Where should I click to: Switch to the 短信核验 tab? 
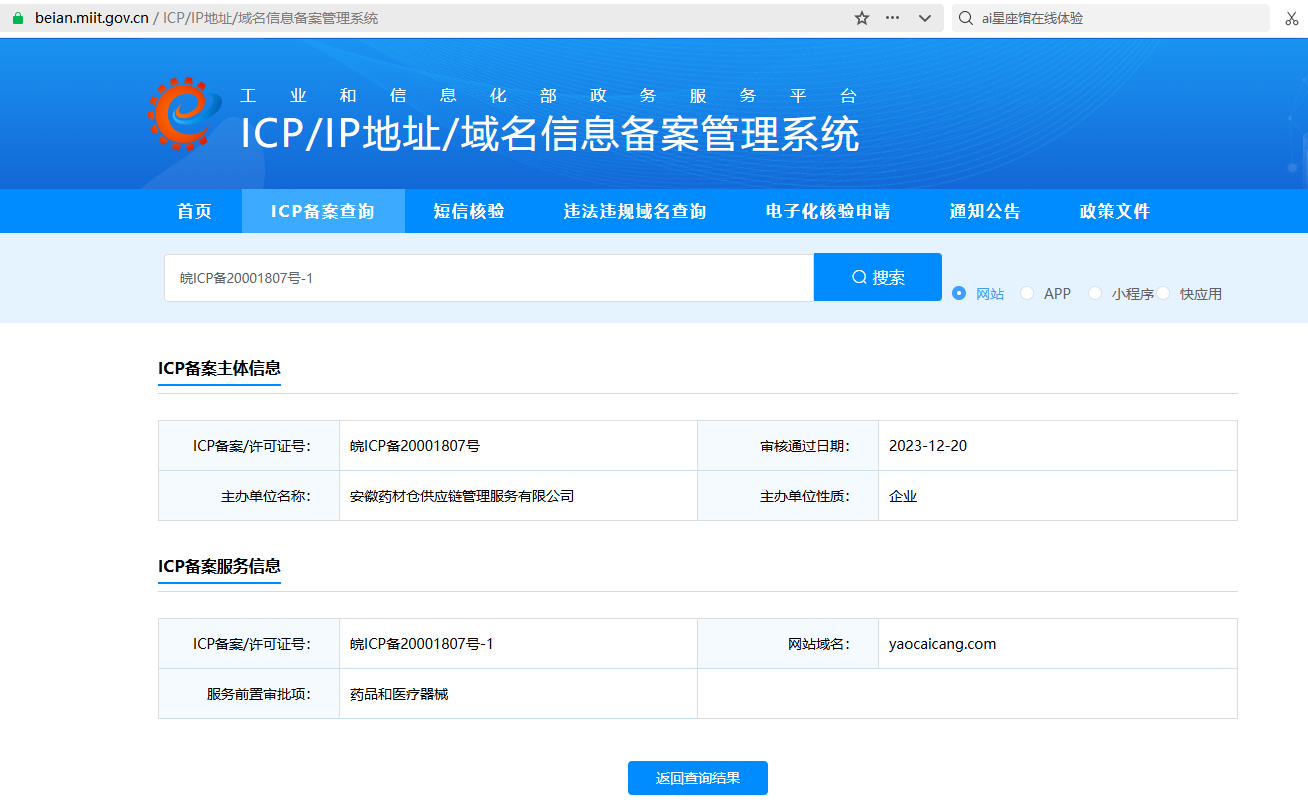tap(469, 211)
